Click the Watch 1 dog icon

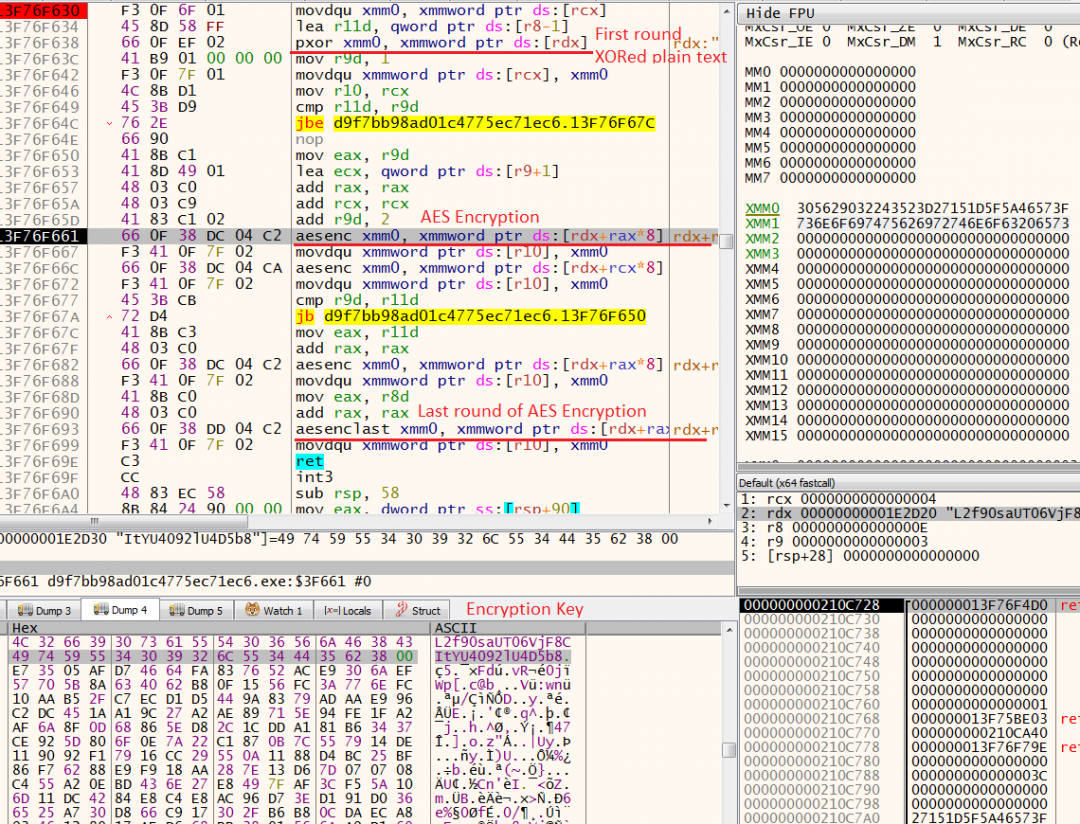(252, 610)
